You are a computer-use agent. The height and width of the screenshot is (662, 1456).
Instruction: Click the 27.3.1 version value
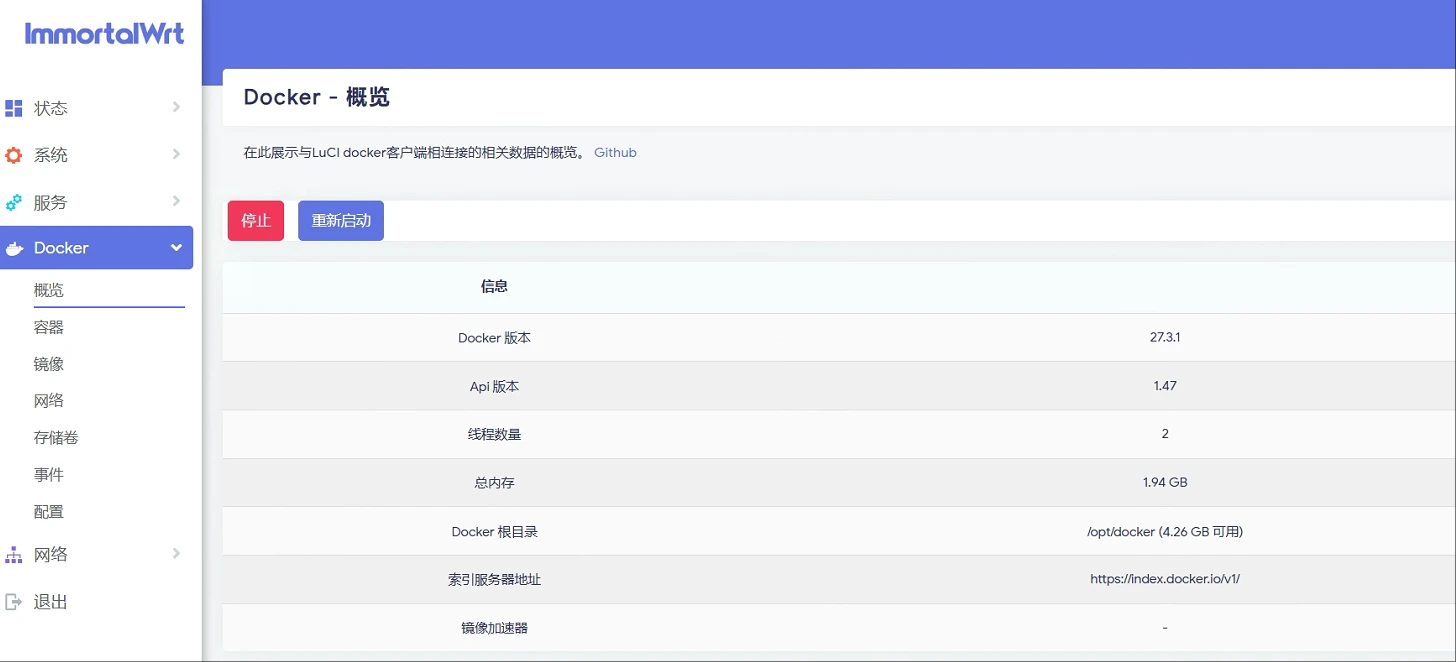[1165, 338]
